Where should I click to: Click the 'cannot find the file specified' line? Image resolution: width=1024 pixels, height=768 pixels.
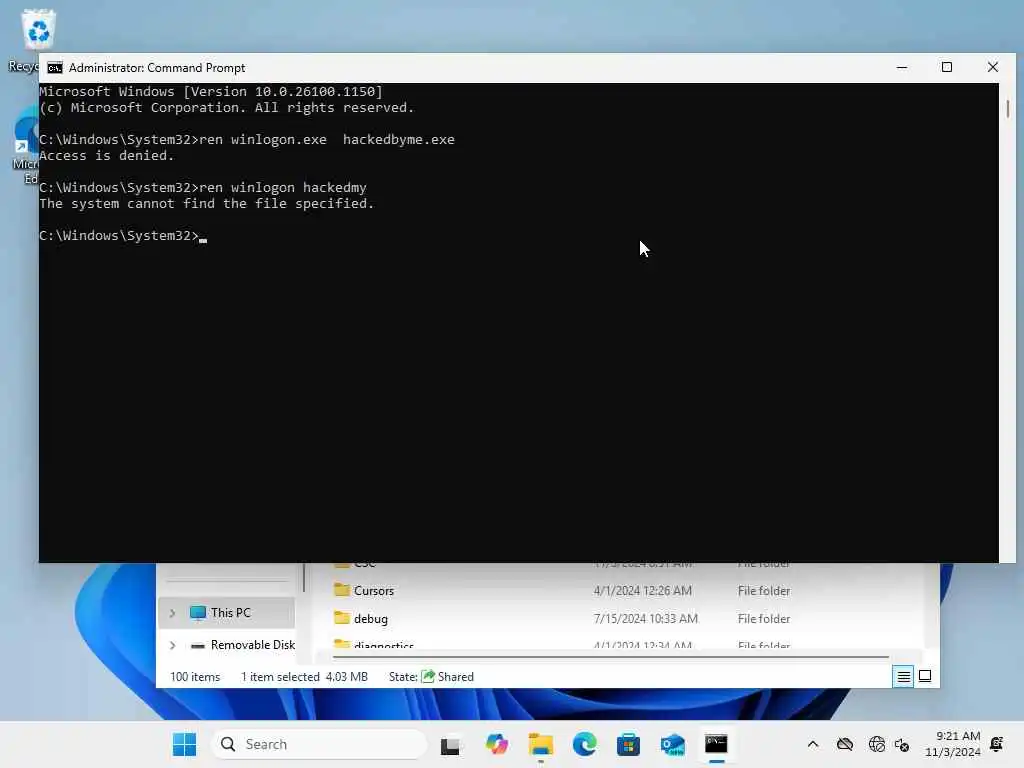click(x=206, y=204)
